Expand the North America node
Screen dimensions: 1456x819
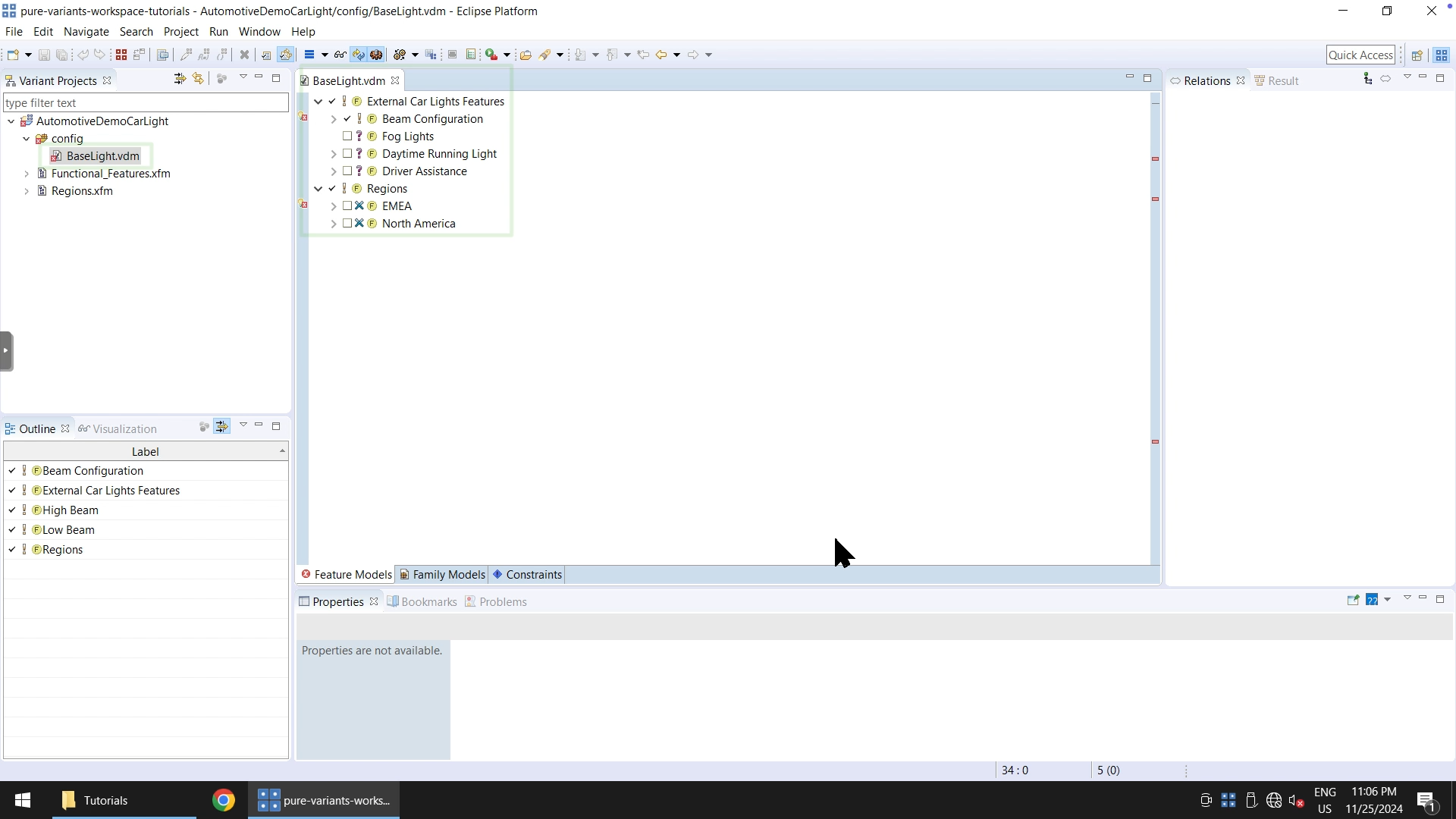333,224
